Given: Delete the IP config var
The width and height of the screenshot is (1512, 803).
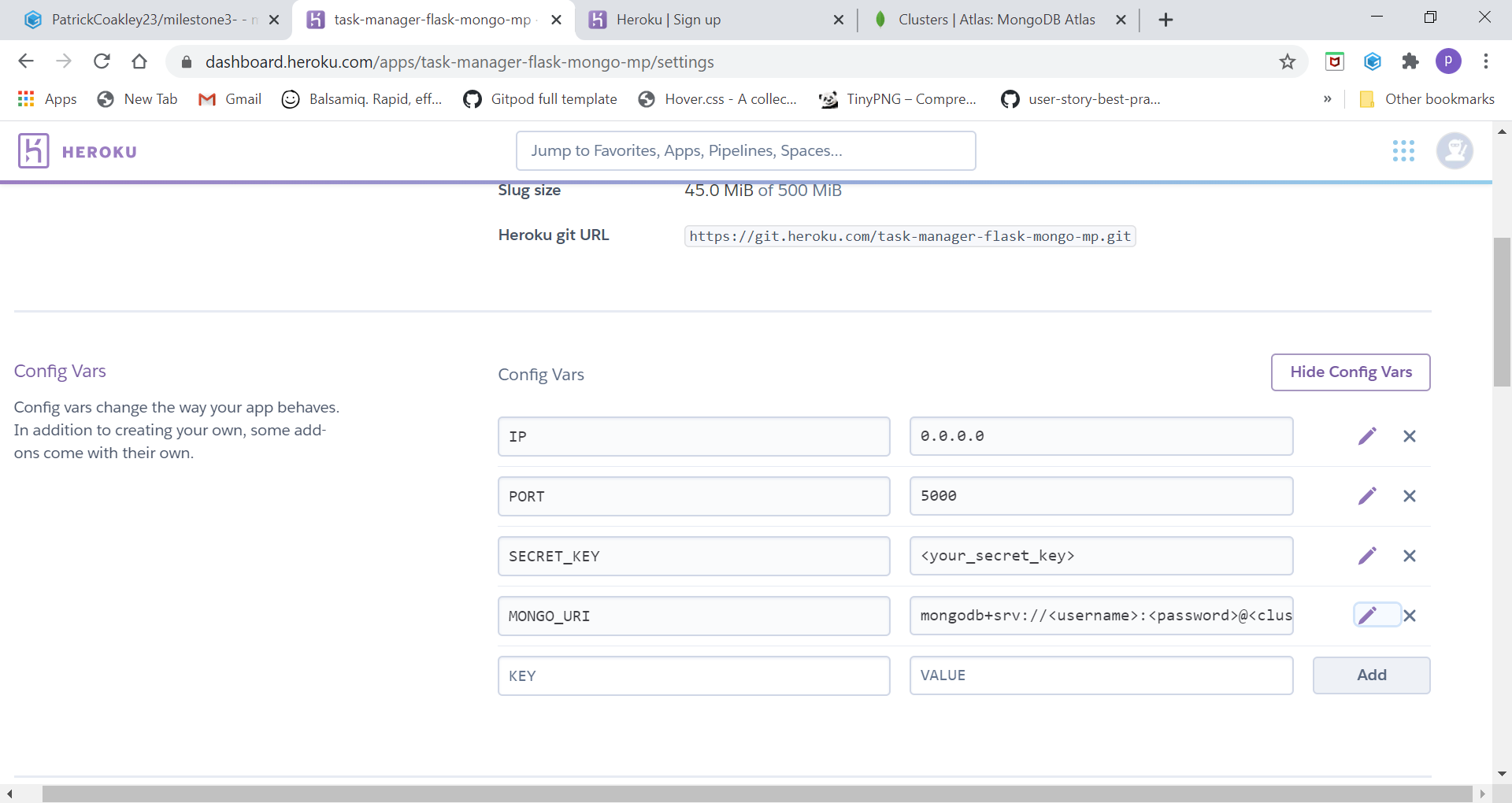Looking at the screenshot, I should (1410, 436).
